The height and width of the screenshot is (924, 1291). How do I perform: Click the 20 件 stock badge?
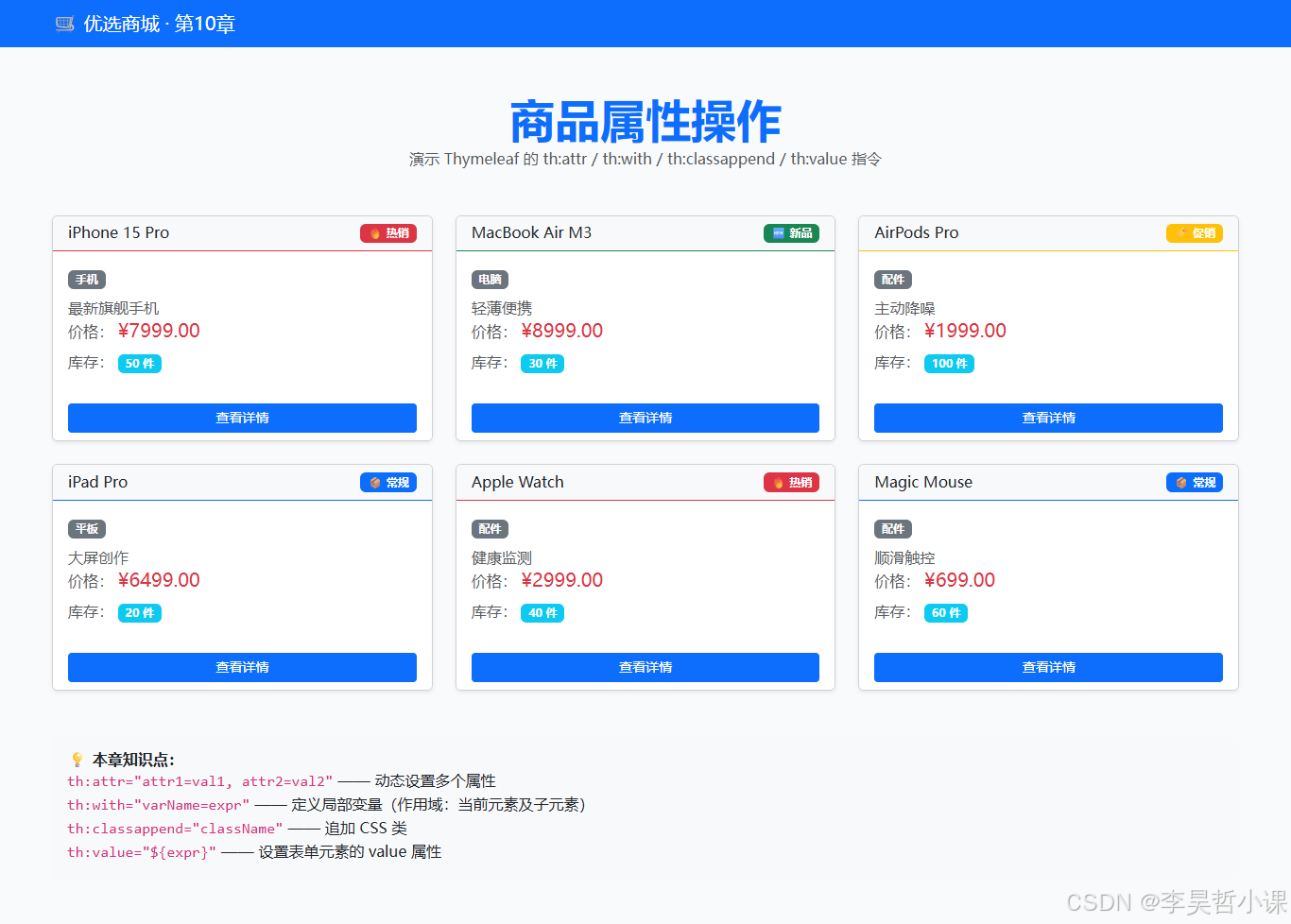point(140,613)
